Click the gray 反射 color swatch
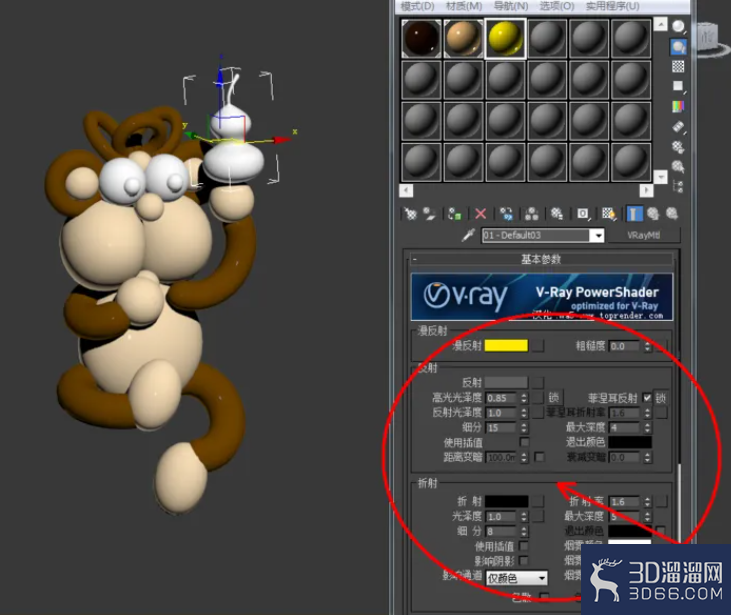Image resolution: width=731 pixels, height=615 pixels. [x=506, y=383]
